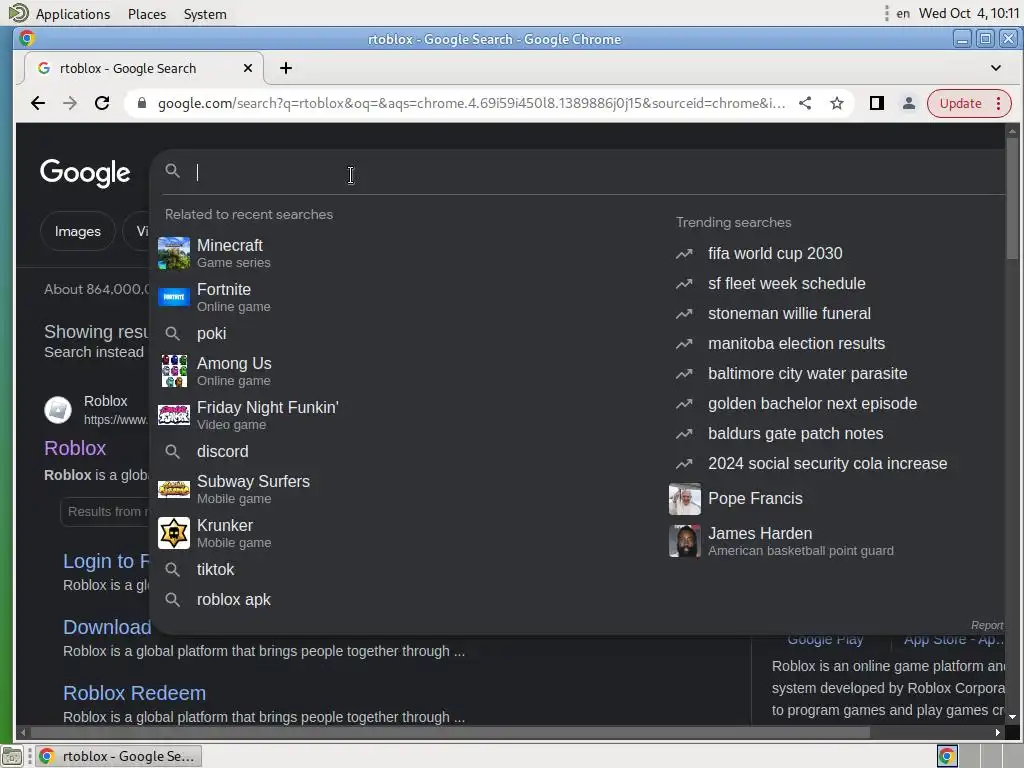Viewport: 1024px width, 768px height.
Task: Click the Fortnite thumbnail image
Action: tap(174, 297)
